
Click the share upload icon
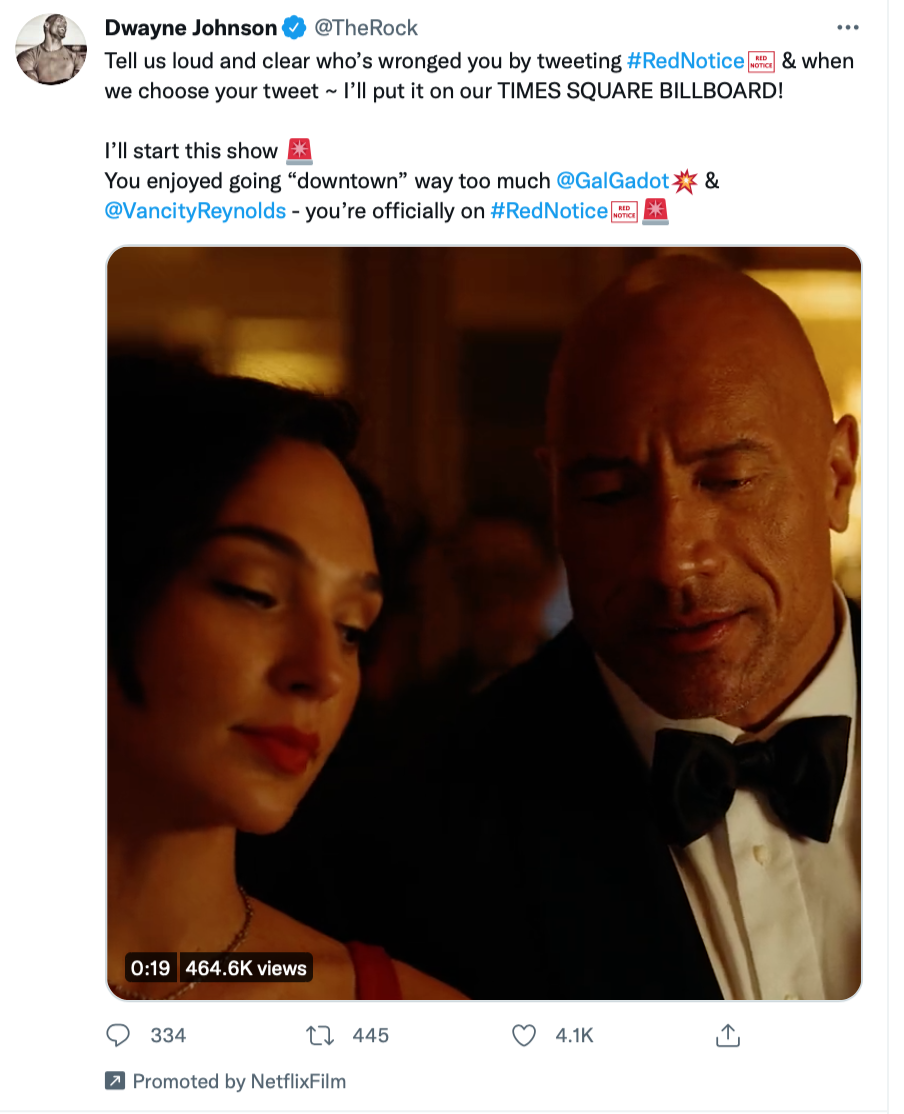click(x=727, y=1035)
